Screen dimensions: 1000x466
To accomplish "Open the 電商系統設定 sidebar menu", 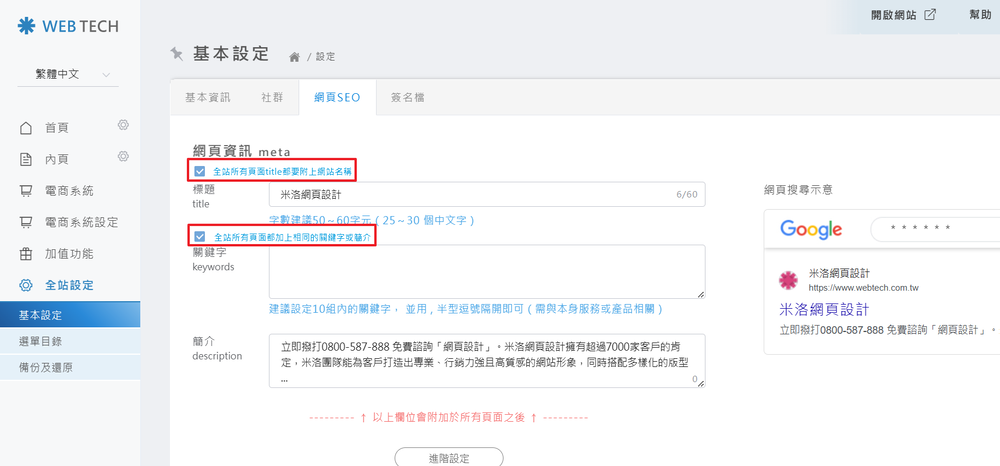I will [81, 222].
